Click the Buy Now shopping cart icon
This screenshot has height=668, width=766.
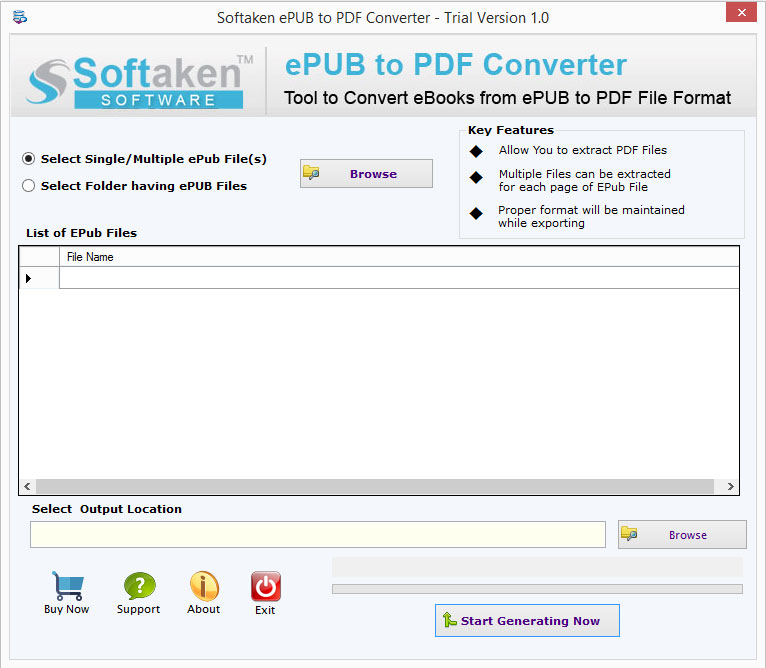pyautogui.click(x=67, y=586)
